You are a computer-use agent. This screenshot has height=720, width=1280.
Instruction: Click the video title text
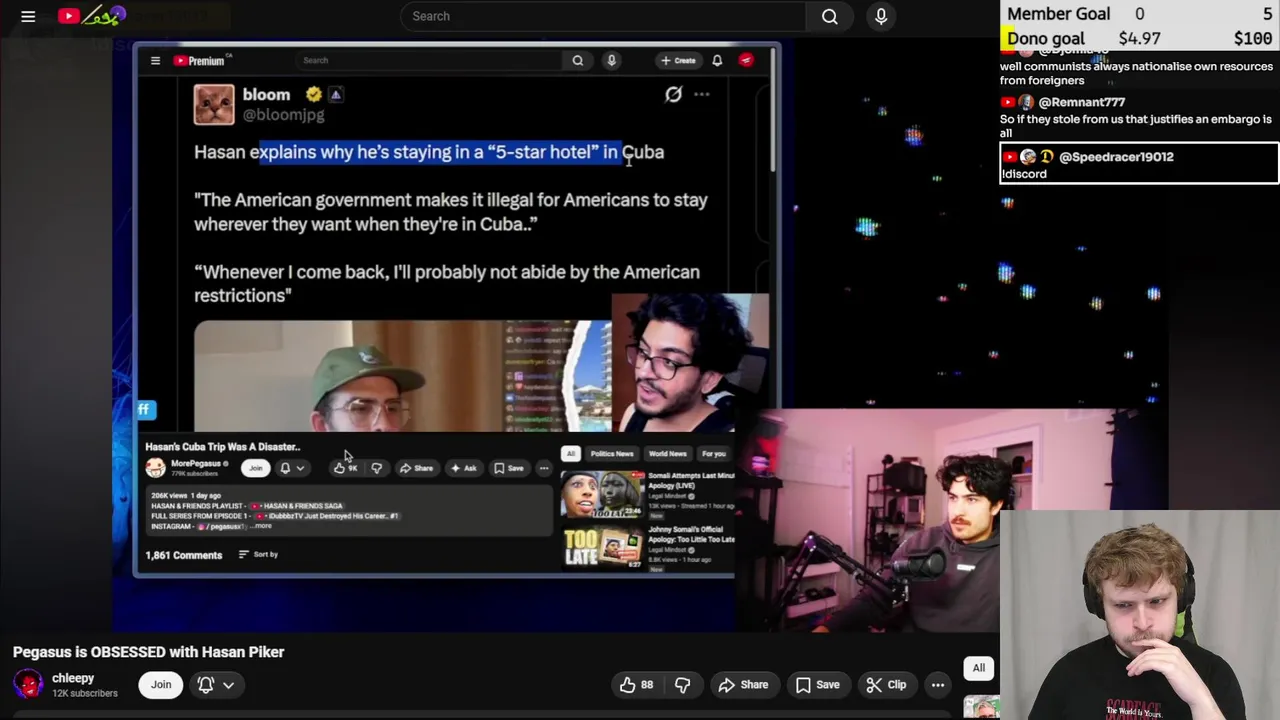(x=149, y=652)
